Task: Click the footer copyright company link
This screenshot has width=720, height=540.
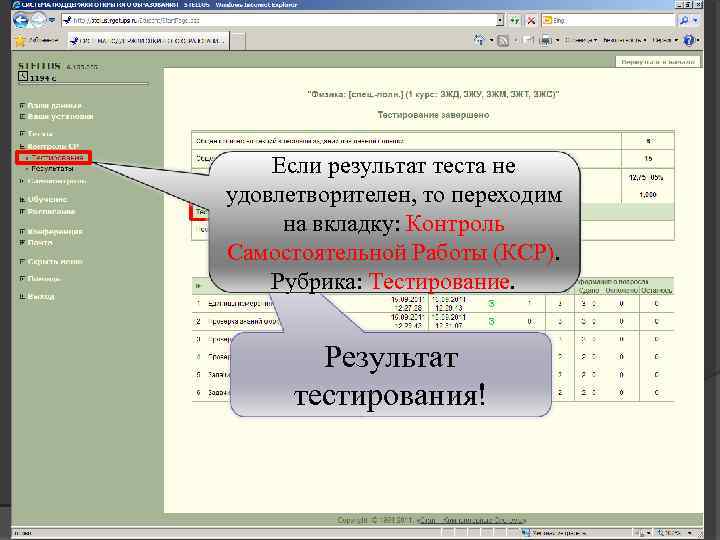Action: [x=472, y=520]
